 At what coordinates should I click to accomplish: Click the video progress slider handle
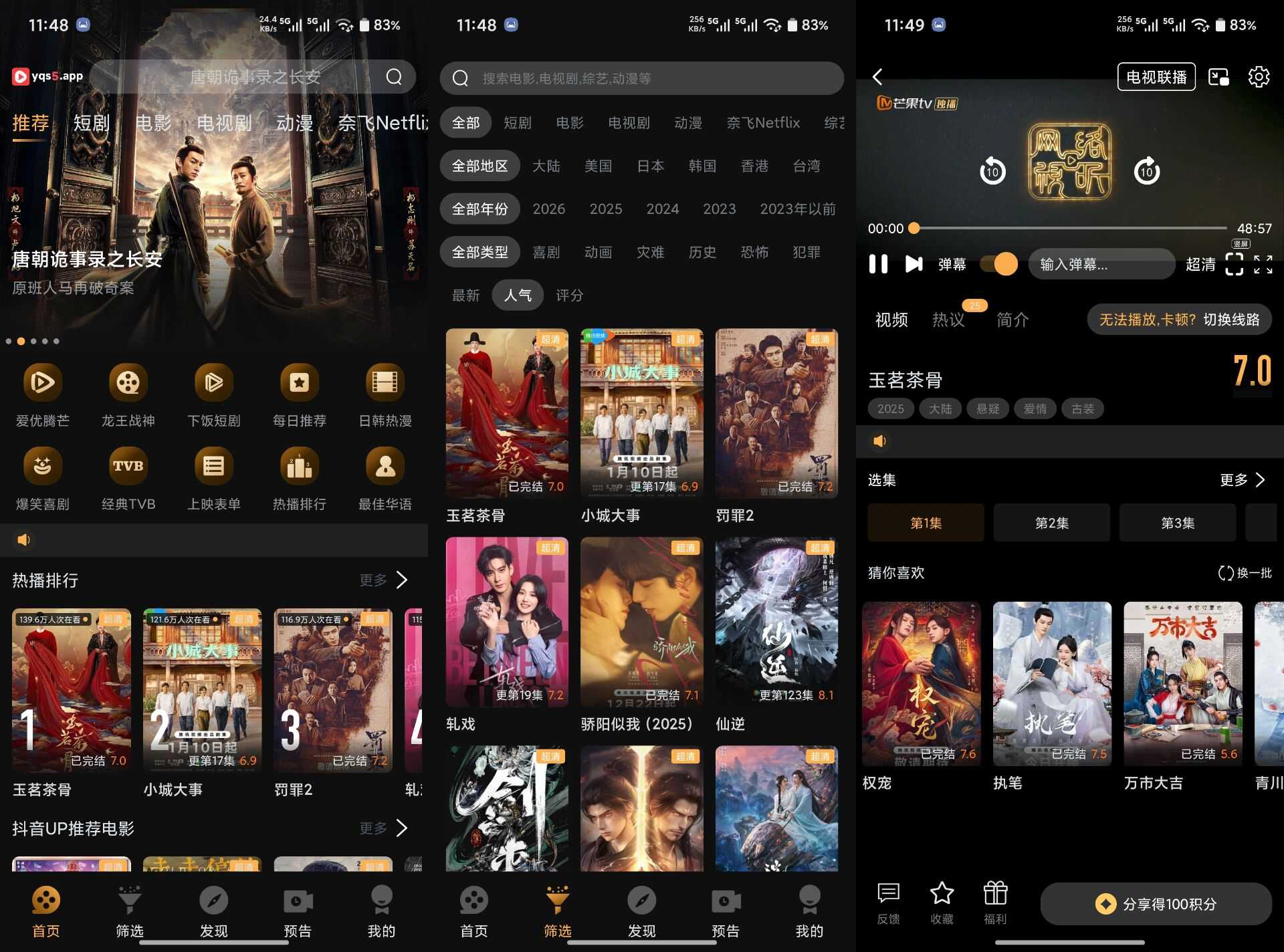(914, 229)
